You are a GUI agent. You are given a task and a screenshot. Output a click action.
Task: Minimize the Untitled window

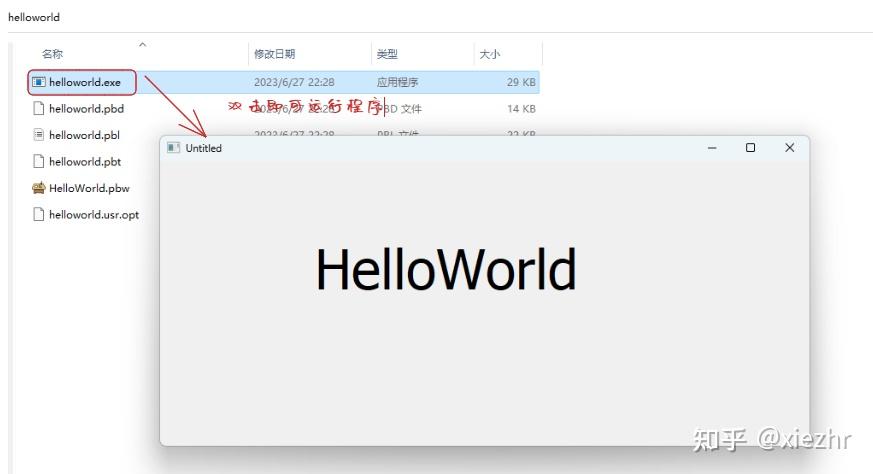coord(712,148)
